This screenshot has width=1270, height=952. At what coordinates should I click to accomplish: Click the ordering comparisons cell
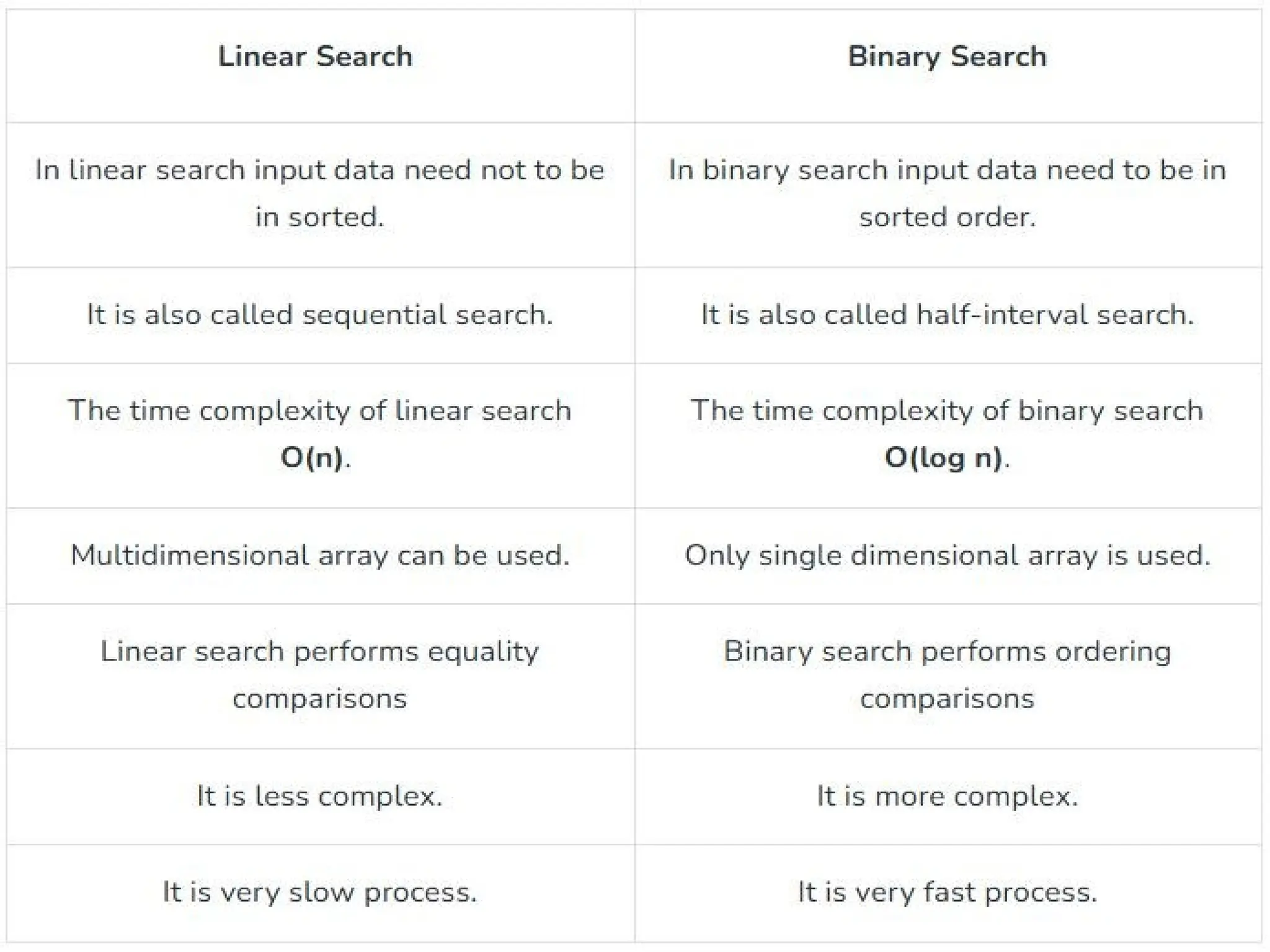tap(948, 676)
